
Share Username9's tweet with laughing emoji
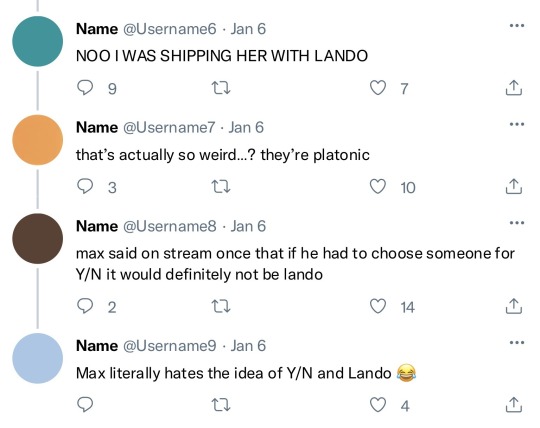coord(513,405)
